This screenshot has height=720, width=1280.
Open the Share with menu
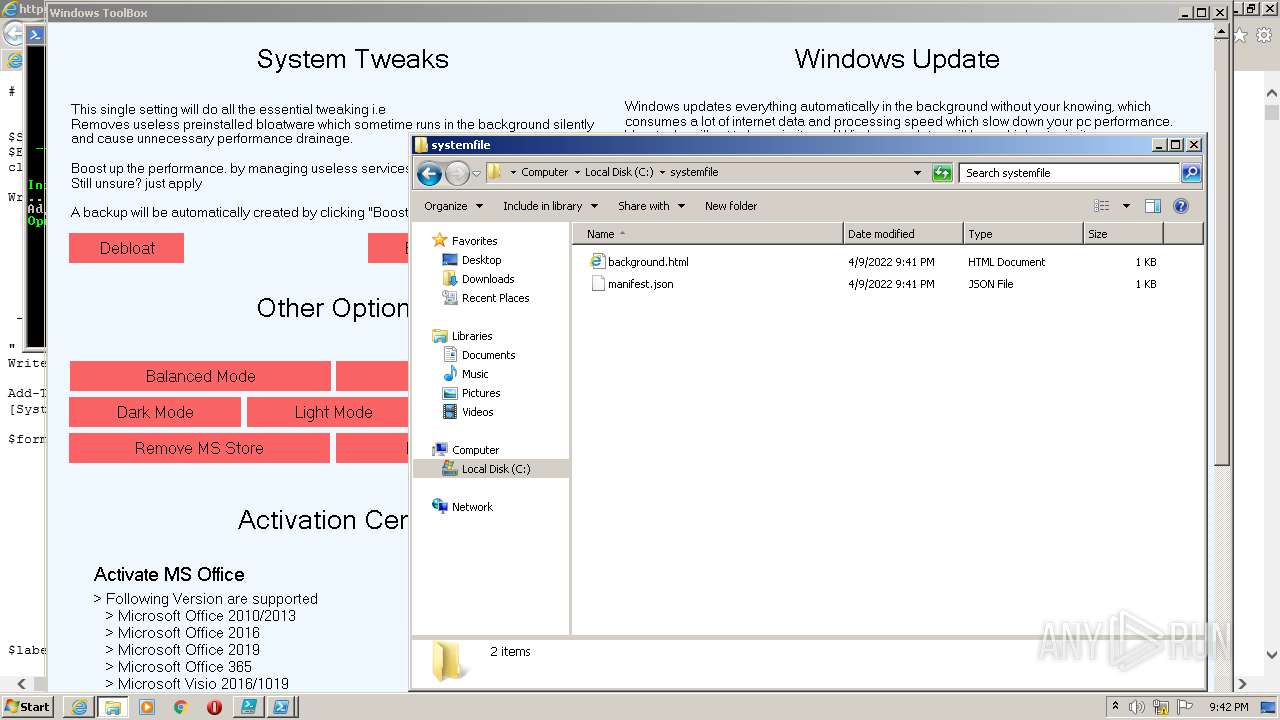(651, 206)
